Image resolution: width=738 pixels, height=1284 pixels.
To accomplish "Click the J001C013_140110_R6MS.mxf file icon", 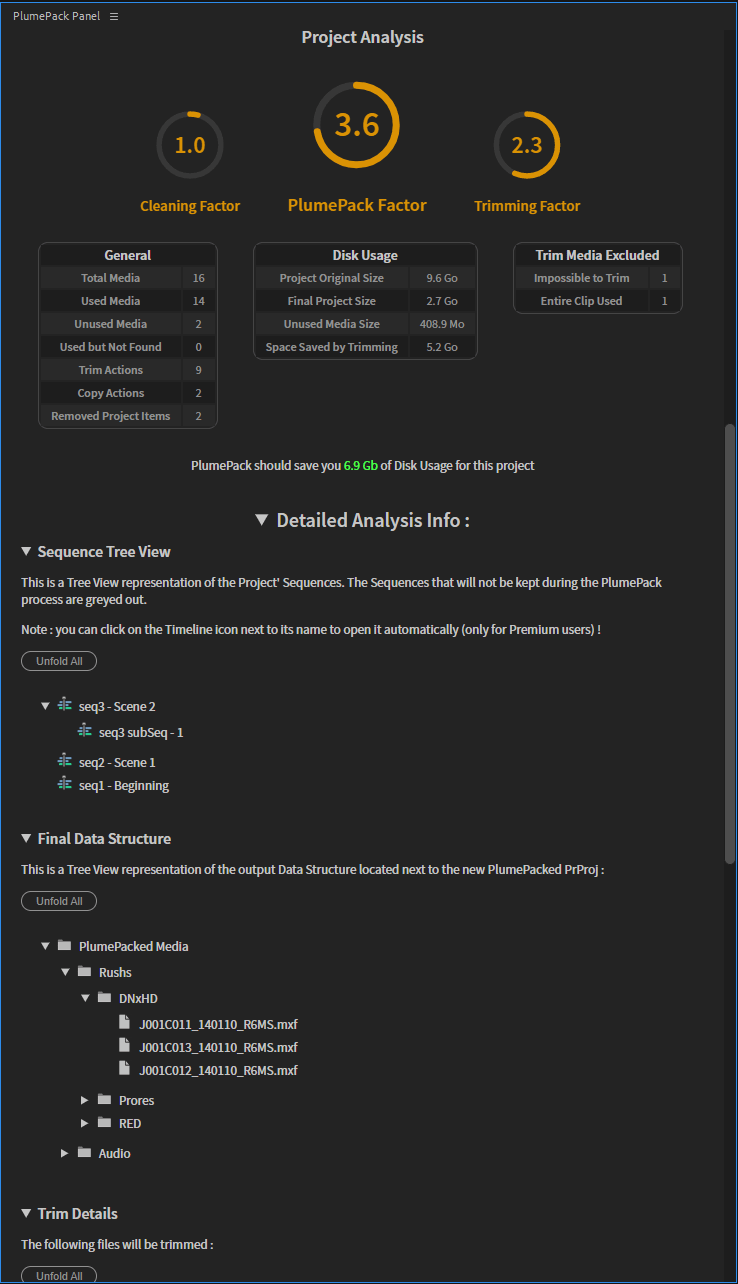I will click(124, 1045).
